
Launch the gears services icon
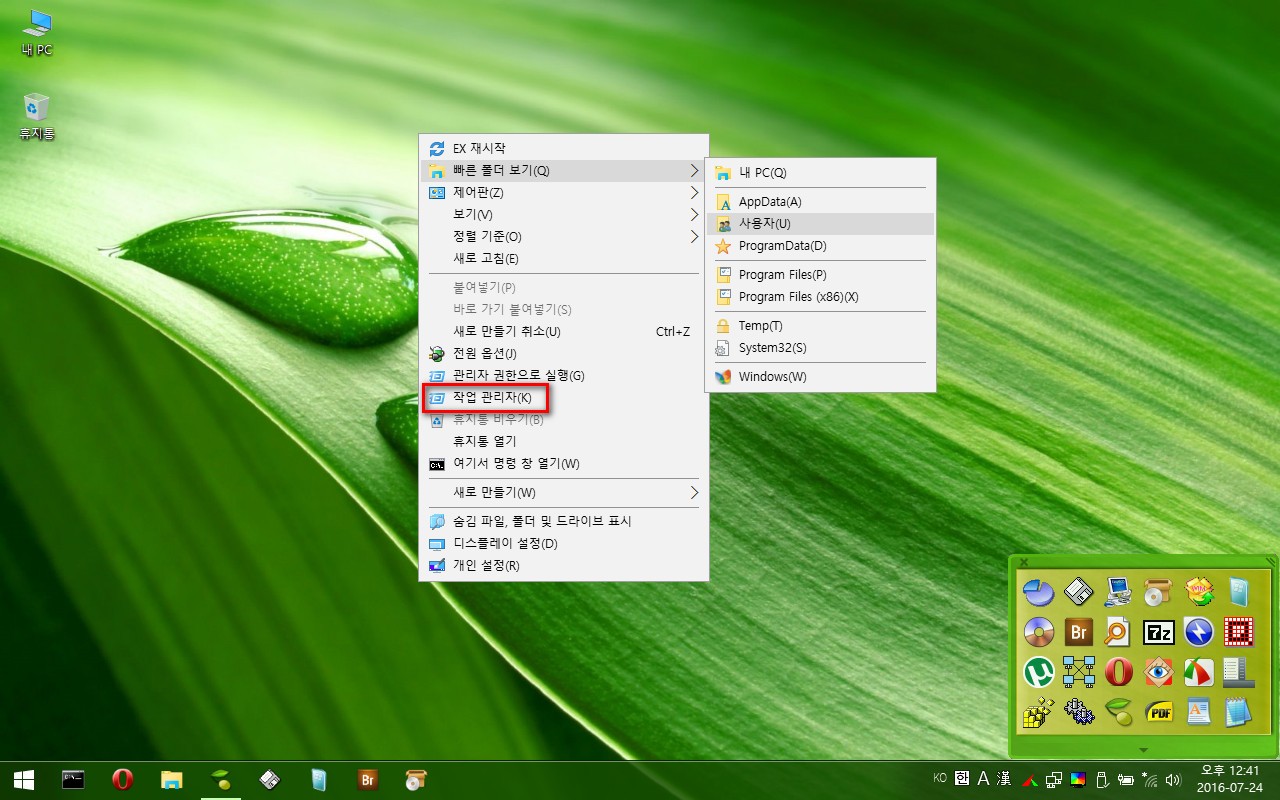tap(1079, 712)
